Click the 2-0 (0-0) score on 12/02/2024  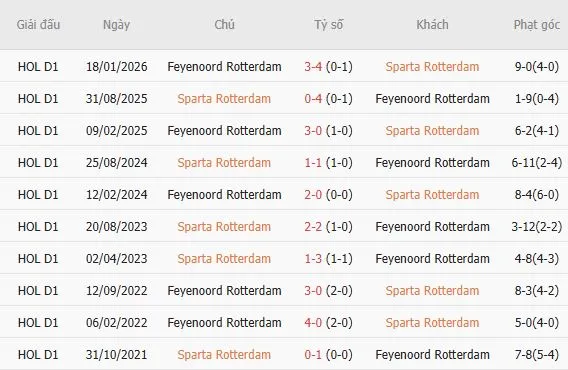[329, 195]
